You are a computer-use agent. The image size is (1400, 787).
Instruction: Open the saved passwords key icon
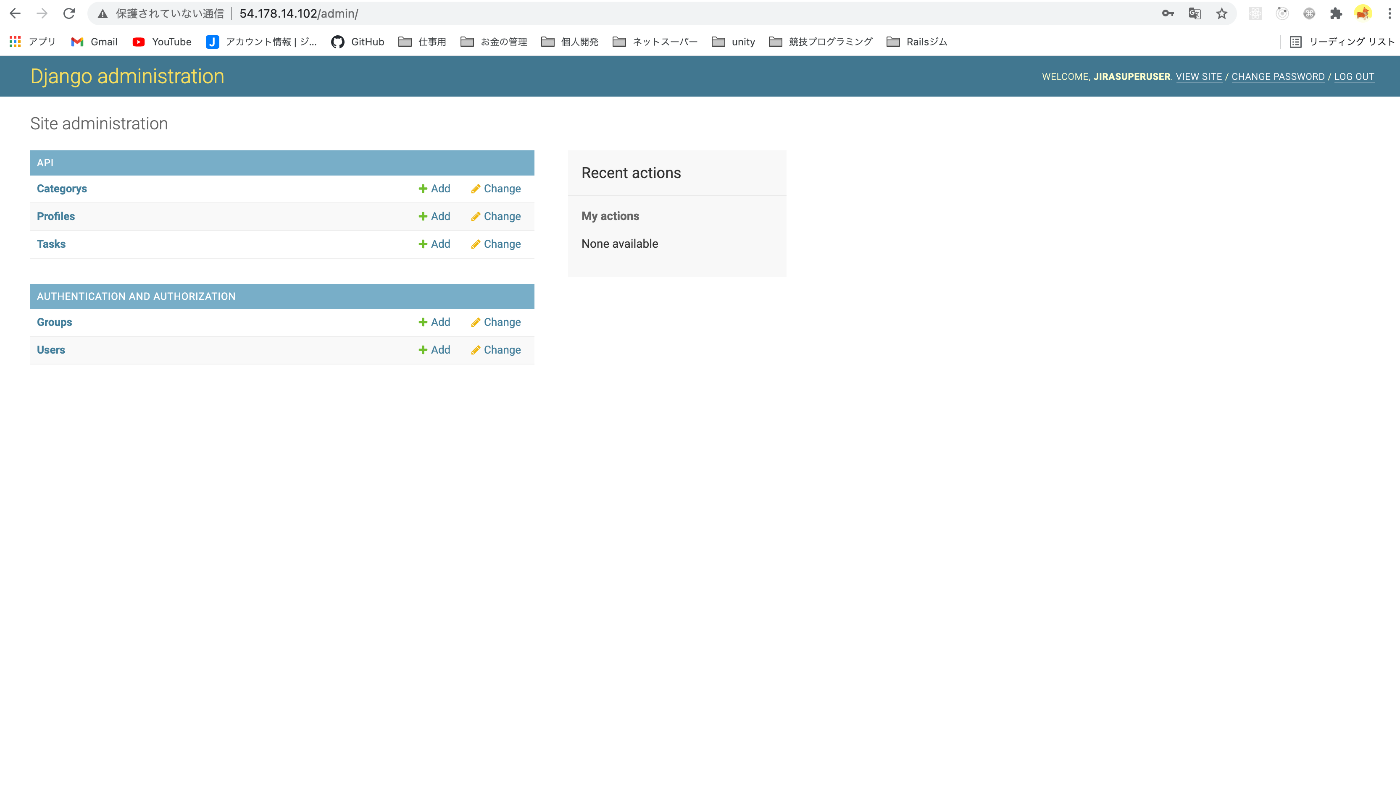point(1167,14)
